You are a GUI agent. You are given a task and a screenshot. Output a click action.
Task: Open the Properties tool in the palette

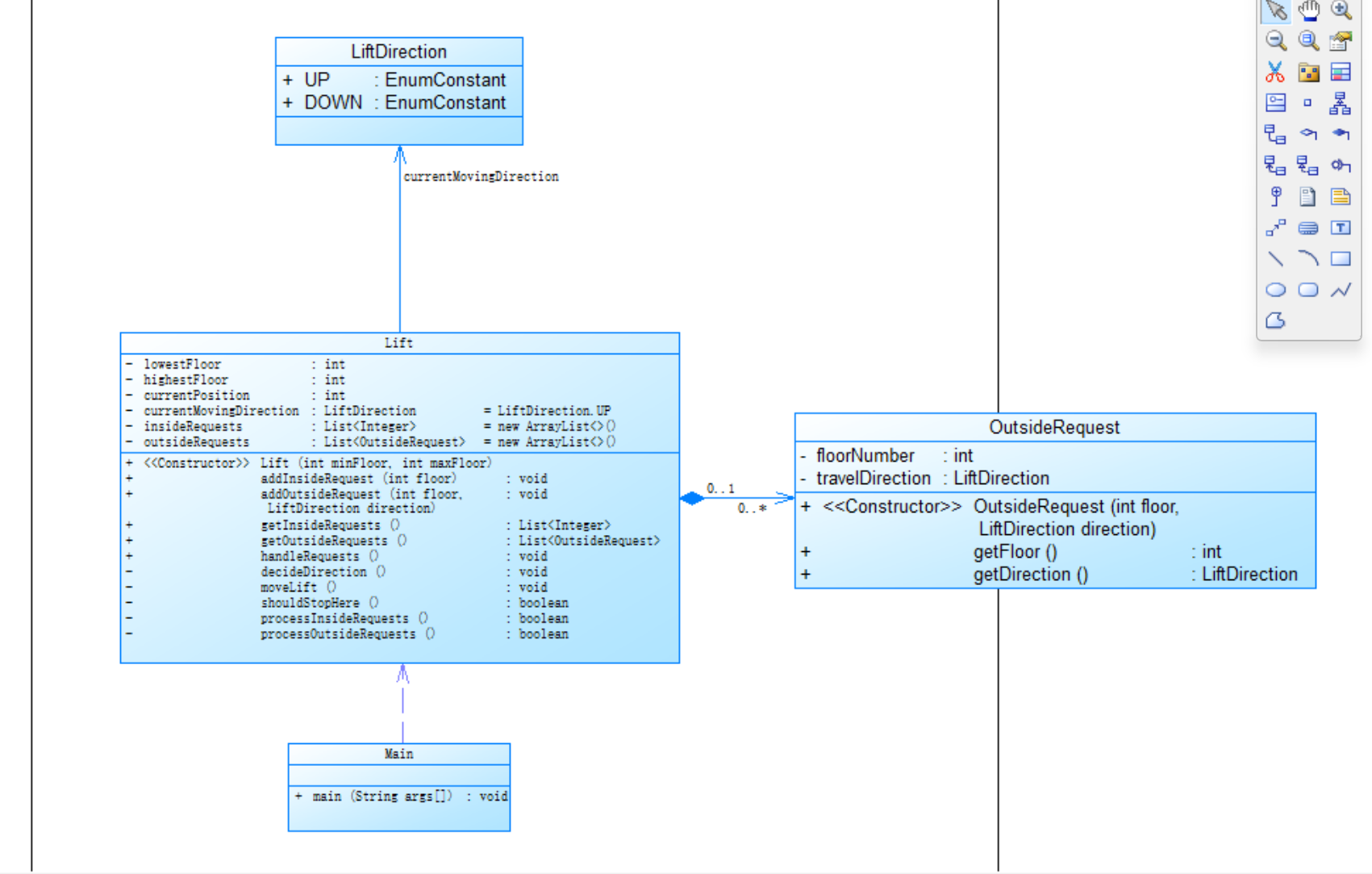point(1341,40)
